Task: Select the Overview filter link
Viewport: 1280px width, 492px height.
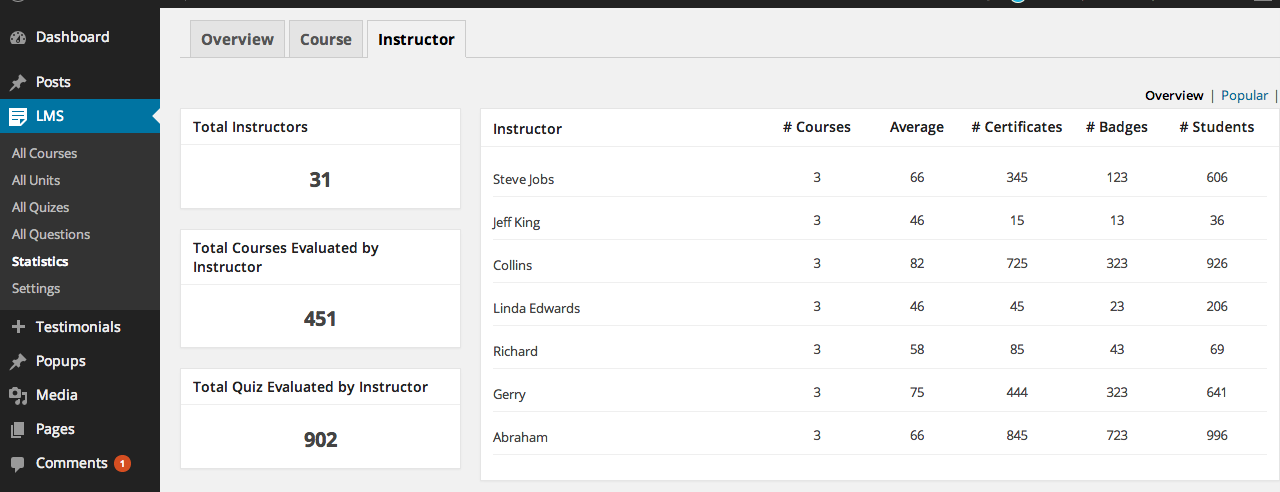Action: [1174, 96]
